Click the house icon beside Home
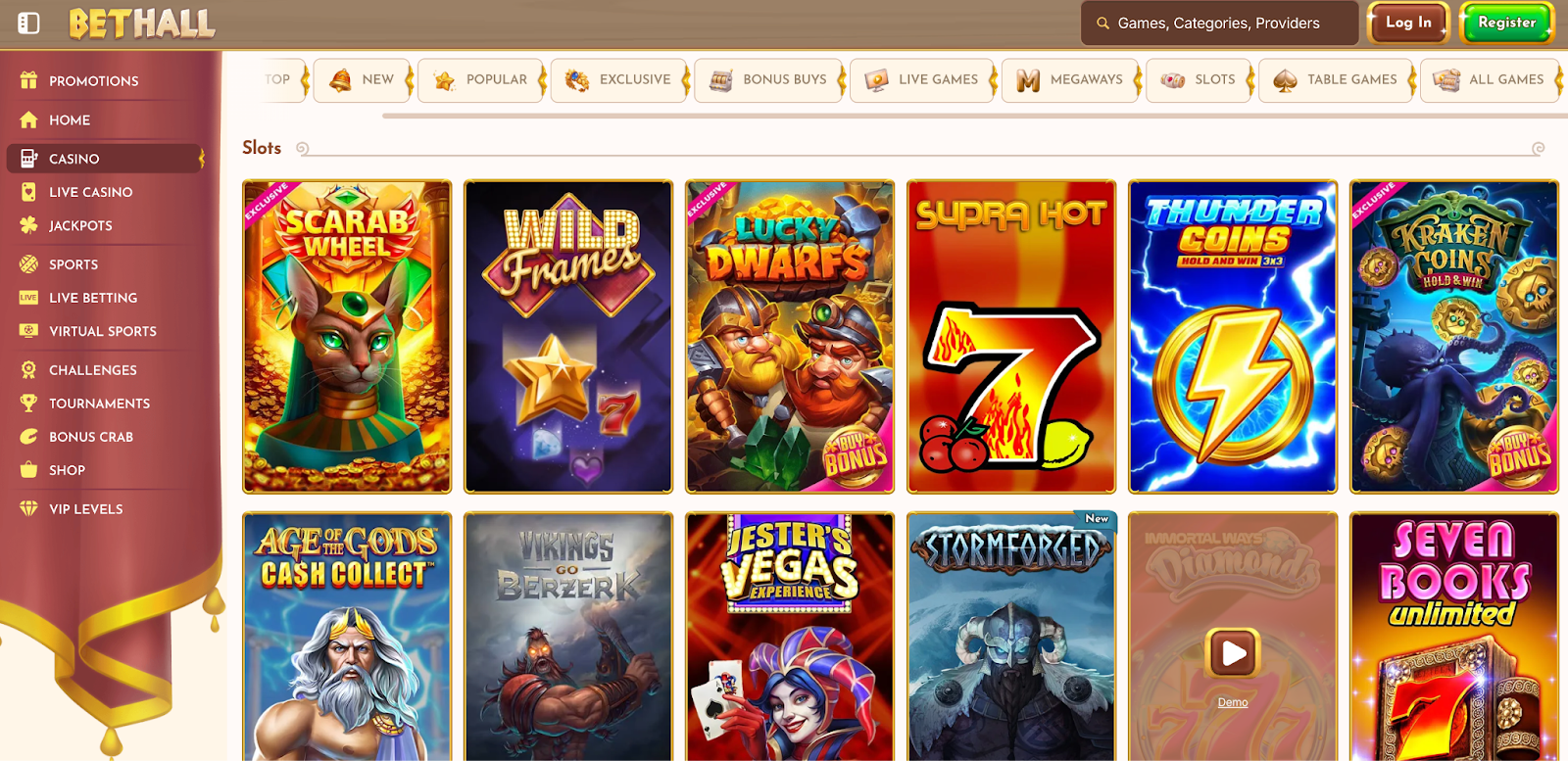The height and width of the screenshot is (761, 1568). pyautogui.click(x=28, y=119)
